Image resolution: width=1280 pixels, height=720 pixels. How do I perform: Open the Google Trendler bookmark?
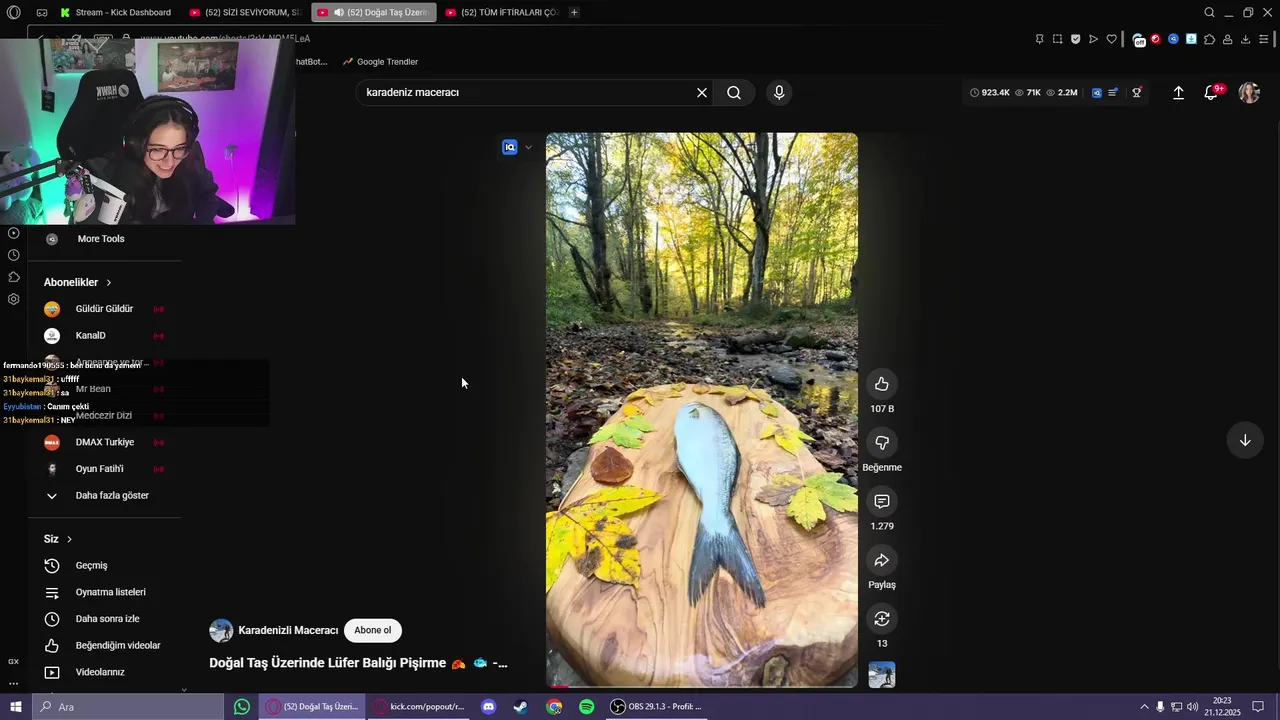click(380, 62)
